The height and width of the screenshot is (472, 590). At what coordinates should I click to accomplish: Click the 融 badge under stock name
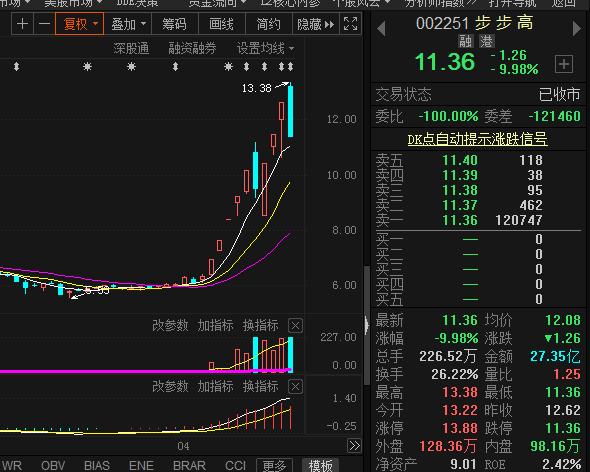[465, 41]
